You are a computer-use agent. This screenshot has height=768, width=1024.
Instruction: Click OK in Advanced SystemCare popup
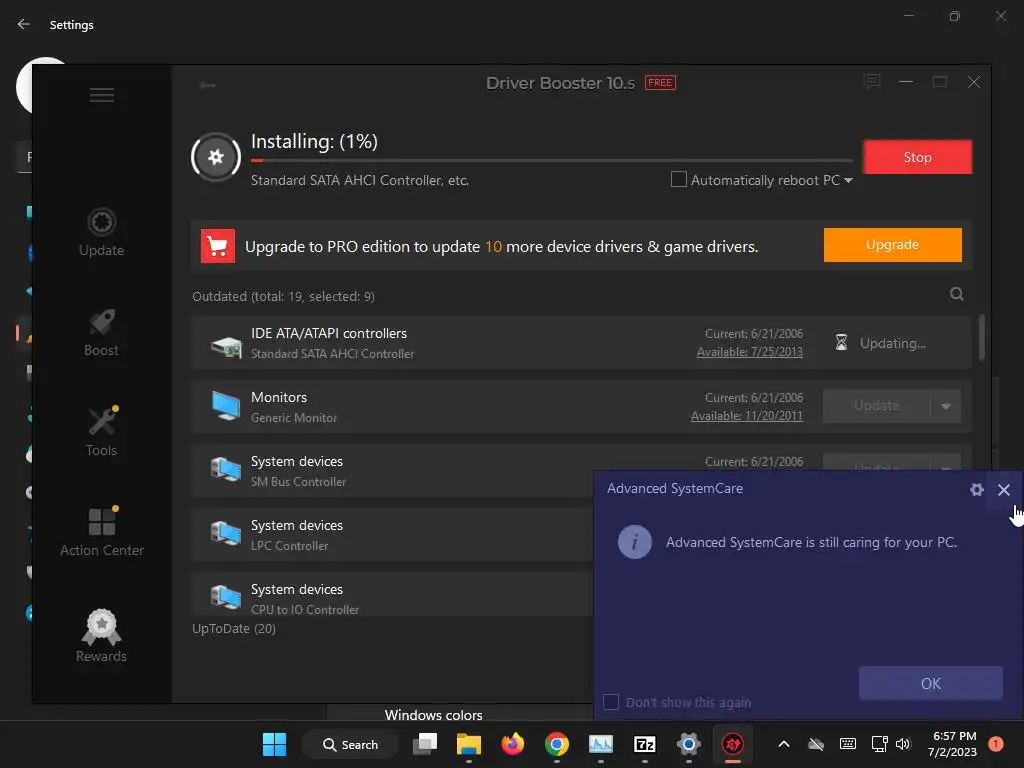931,684
